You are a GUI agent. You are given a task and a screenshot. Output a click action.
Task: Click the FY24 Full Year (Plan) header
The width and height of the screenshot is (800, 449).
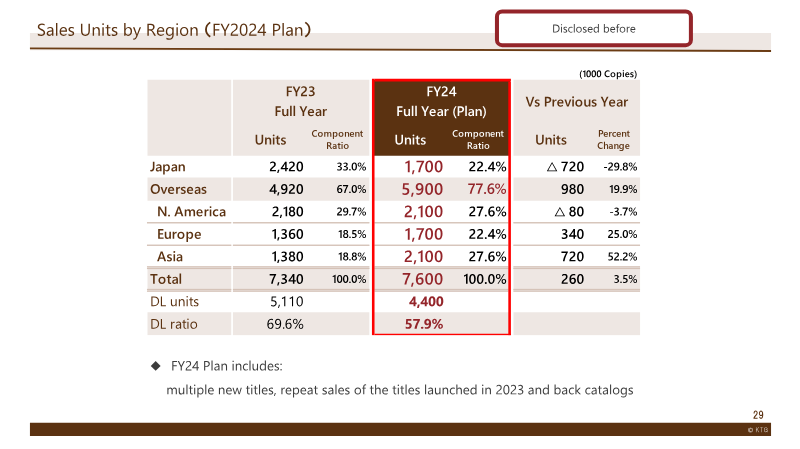[x=441, y=102]
